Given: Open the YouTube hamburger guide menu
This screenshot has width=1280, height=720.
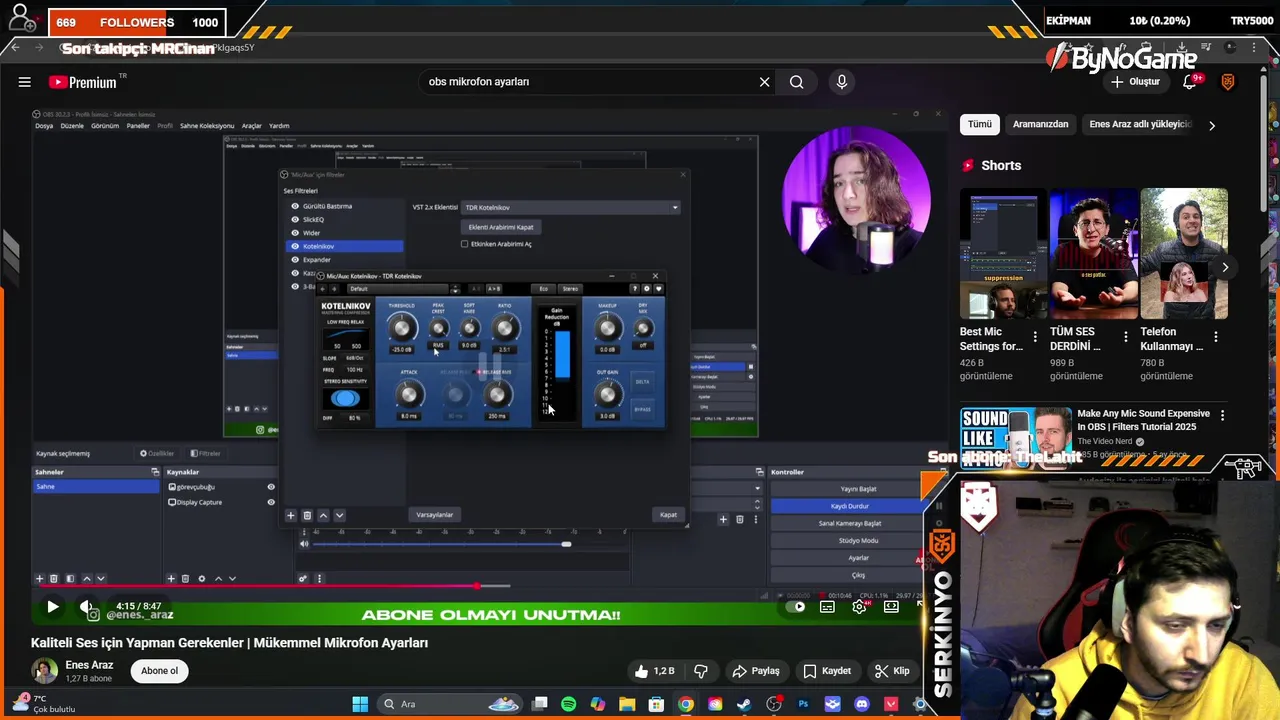Looking at the screenshot, I should point(24,82).
